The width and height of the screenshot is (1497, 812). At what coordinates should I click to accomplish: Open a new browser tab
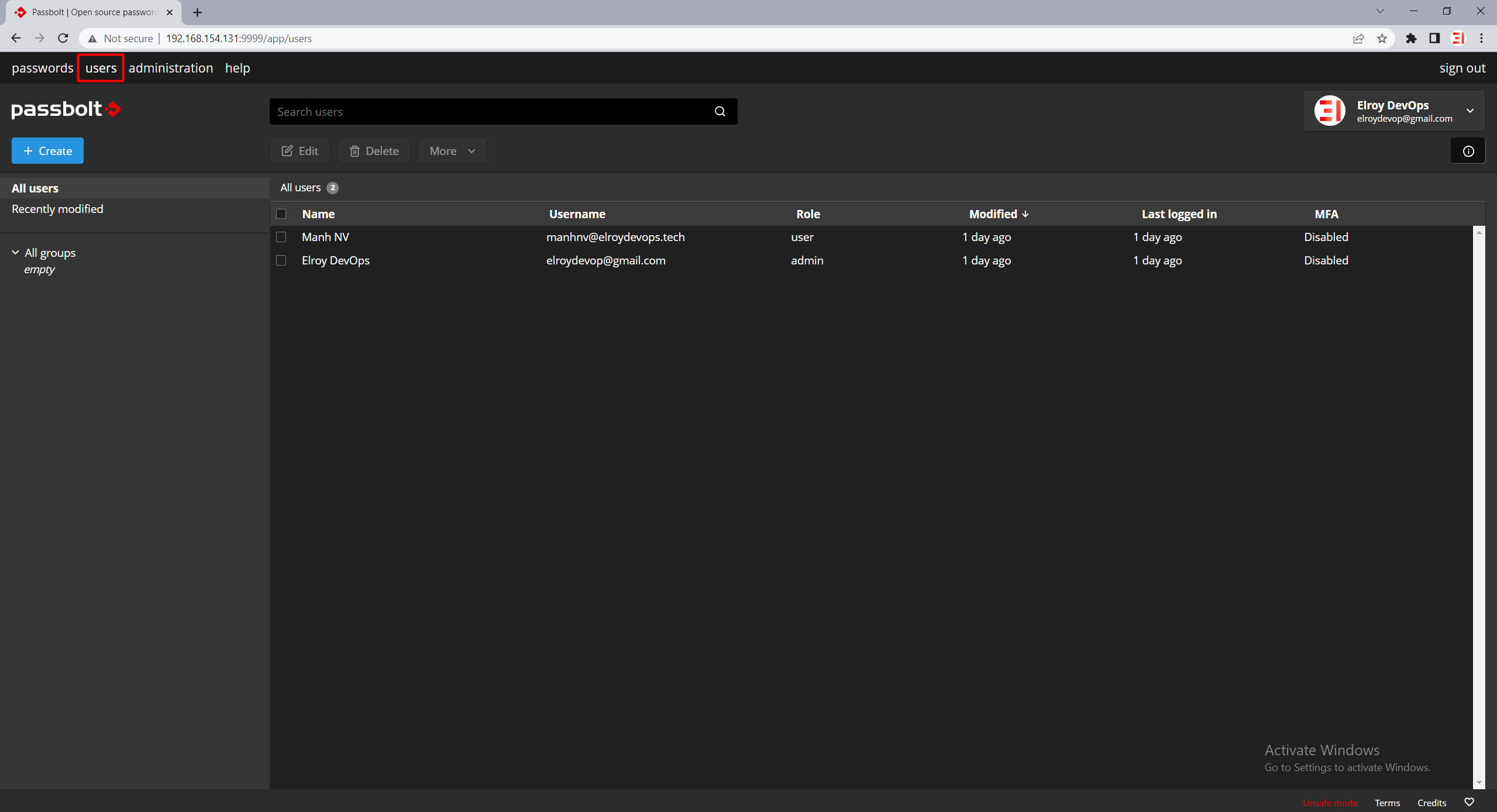(198, 12)
